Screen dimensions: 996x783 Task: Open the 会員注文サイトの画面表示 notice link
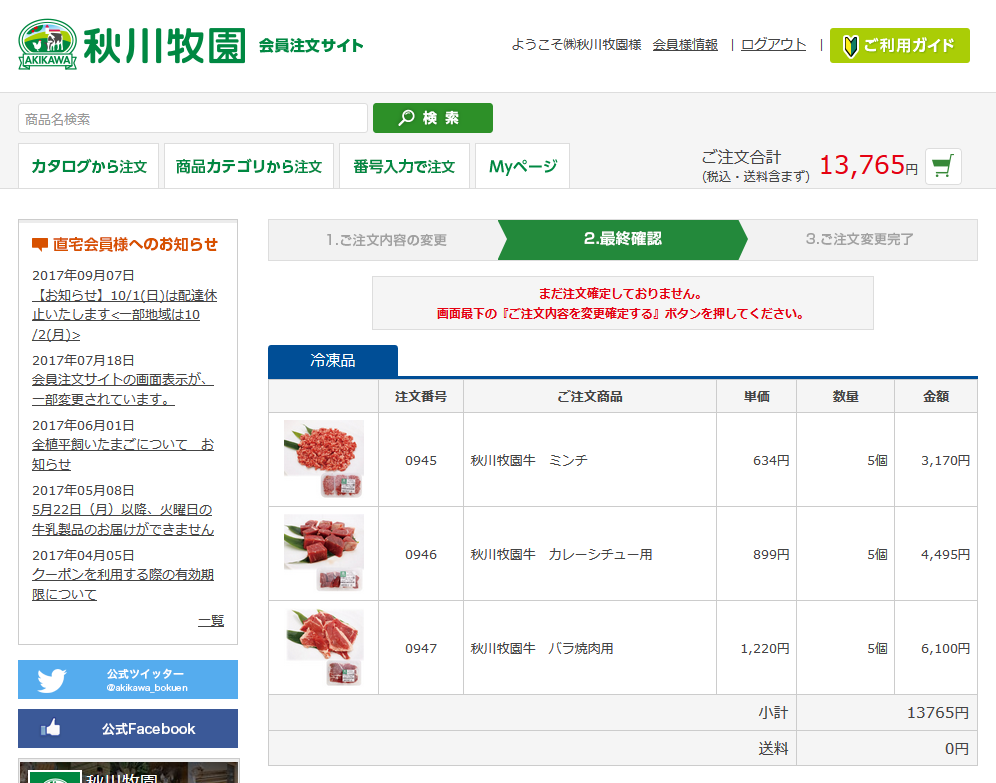point(123,389)
